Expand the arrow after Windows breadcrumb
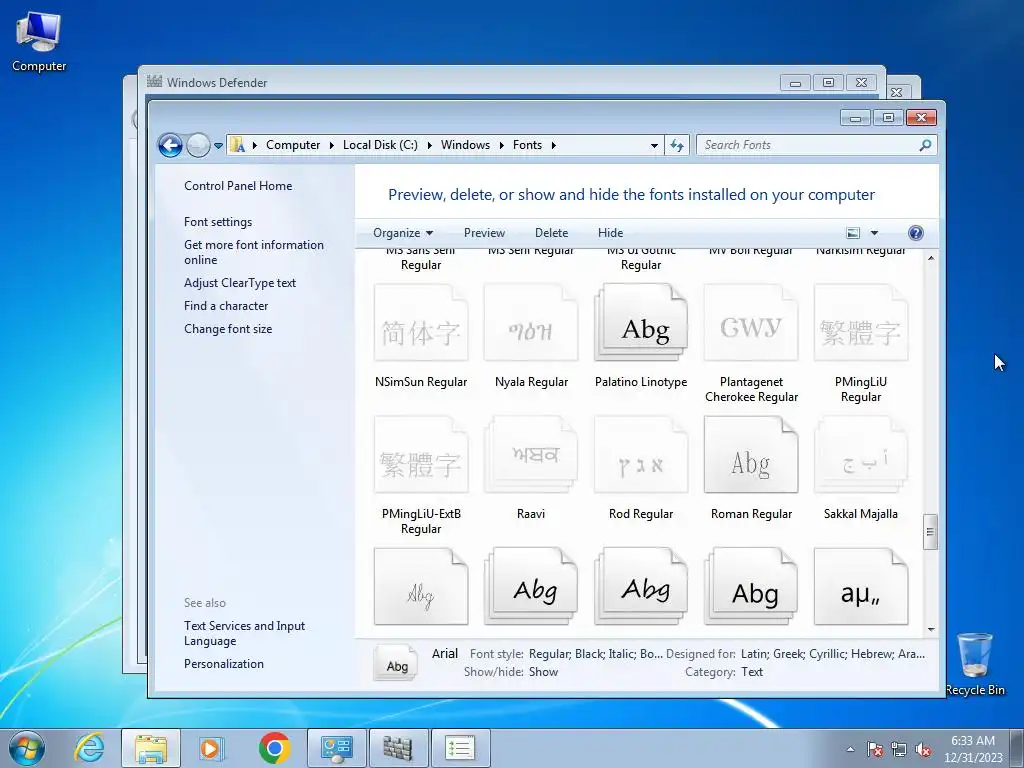The image size is (1024, 768). (x=502, y=145)
